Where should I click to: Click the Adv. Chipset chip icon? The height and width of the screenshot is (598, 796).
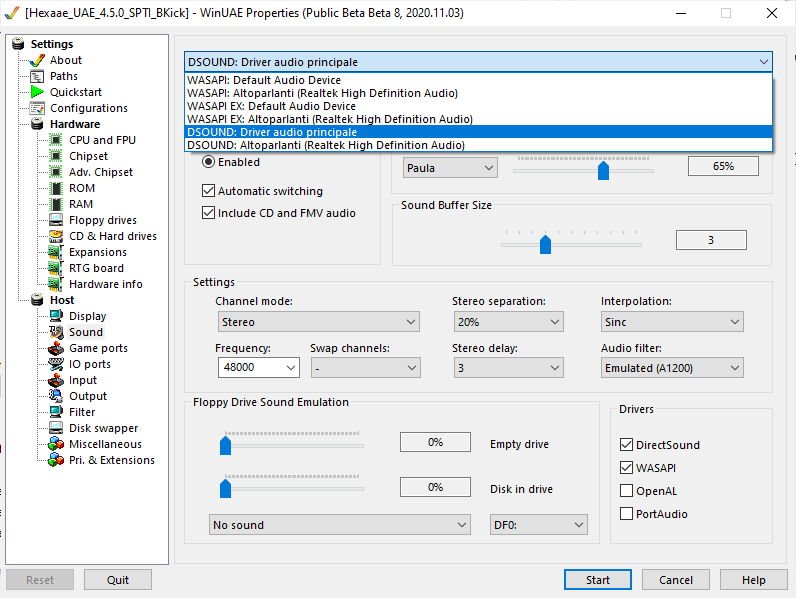[x=56, y=172]
